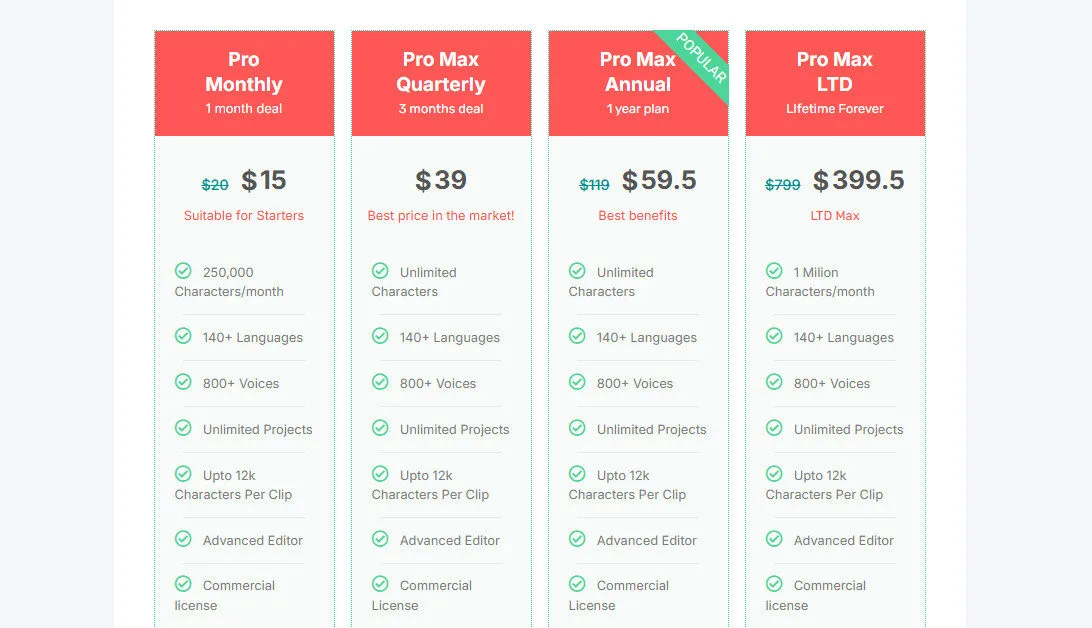Screen dimensions: 1092x628
Task: Click the crossed-out $119 original price
Action: [x=594, y=185]
